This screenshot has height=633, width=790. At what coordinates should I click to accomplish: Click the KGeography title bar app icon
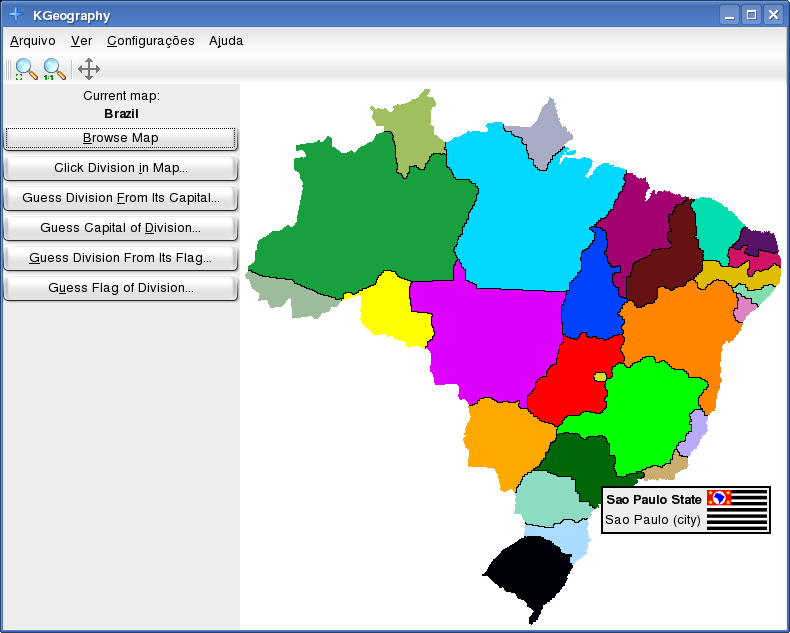pos(16,15)
